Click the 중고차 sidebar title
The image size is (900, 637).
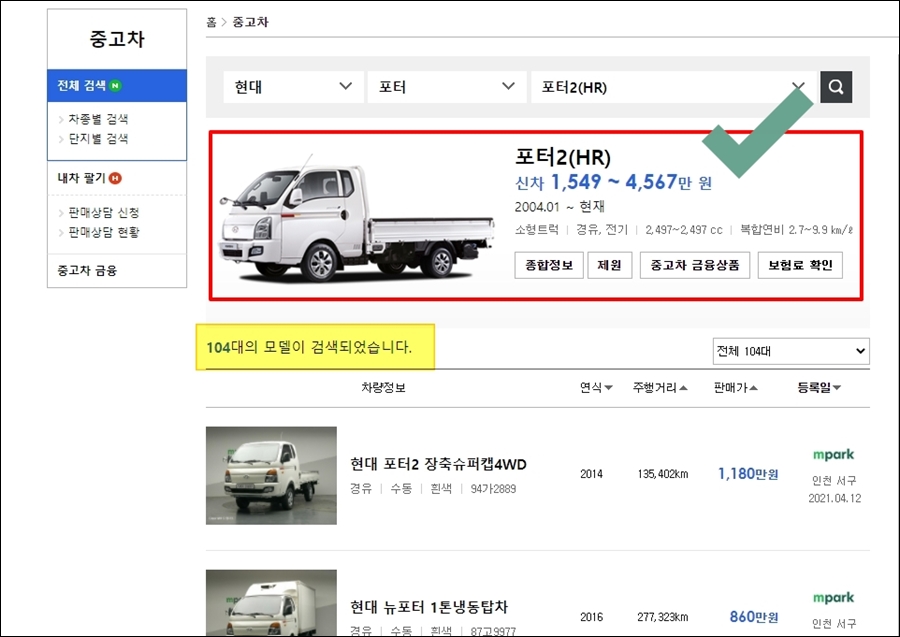(117, 39)
